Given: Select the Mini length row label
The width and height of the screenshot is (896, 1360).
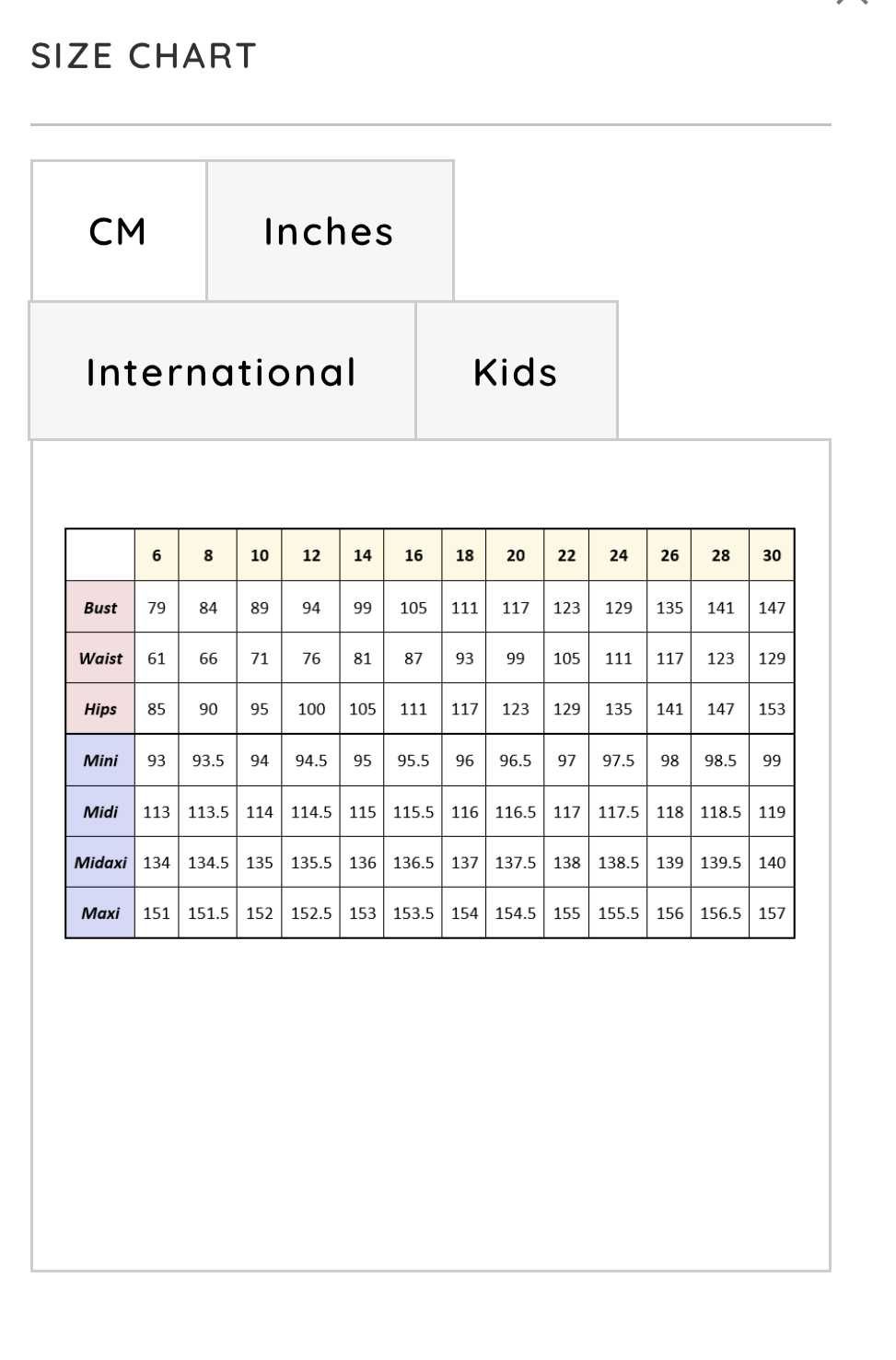Looking at the screenshot, I should (x=100, y=760).
